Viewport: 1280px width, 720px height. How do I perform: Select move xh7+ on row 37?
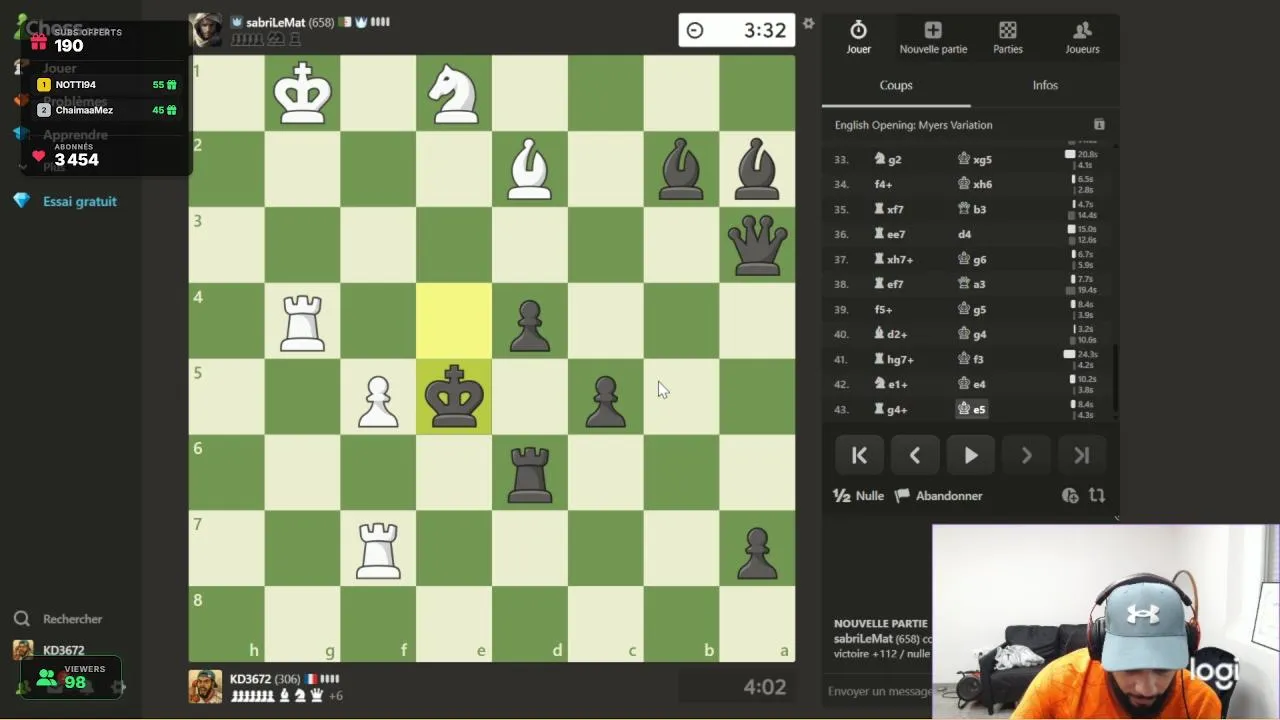893,259
